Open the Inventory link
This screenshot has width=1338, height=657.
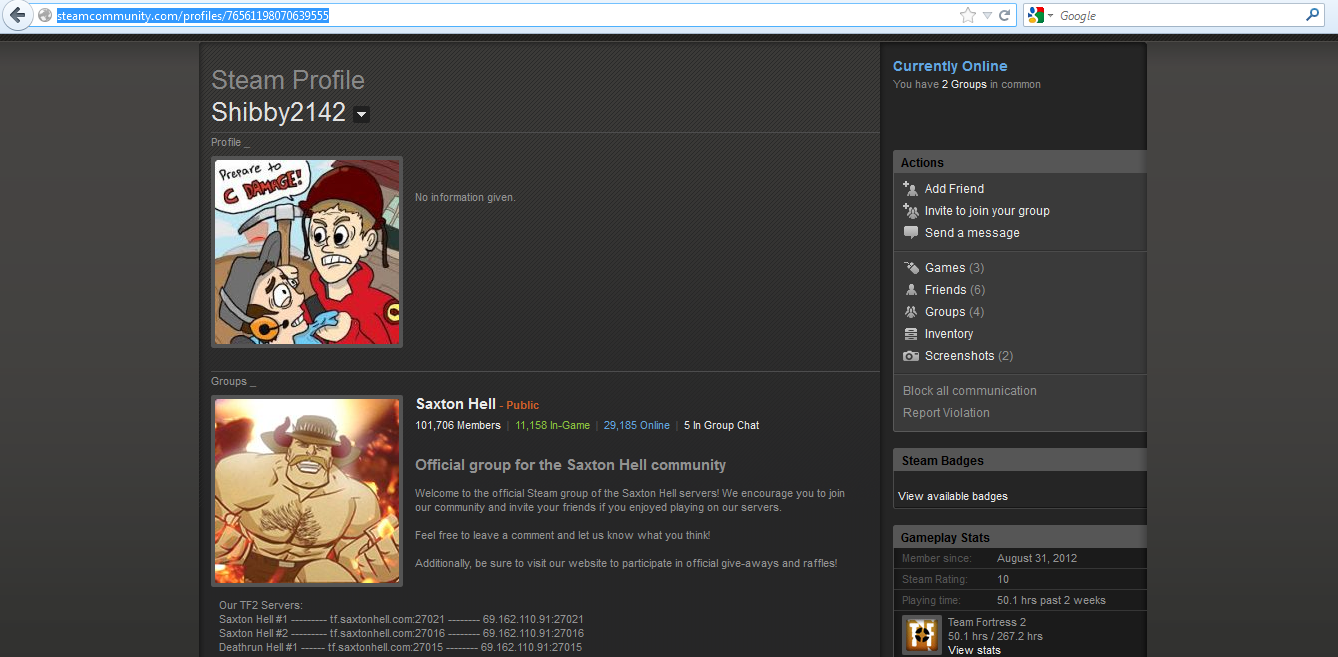pyautogui.click(x=949, y=334)
